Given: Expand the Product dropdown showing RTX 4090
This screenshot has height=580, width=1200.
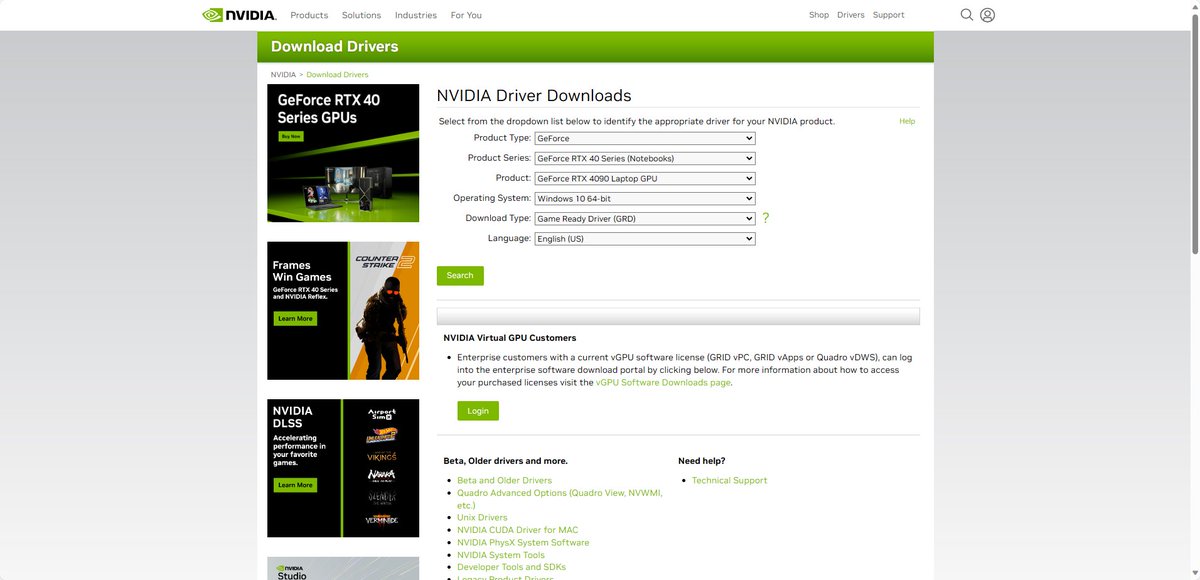Looking at the screenshot, I should point(644,178).
